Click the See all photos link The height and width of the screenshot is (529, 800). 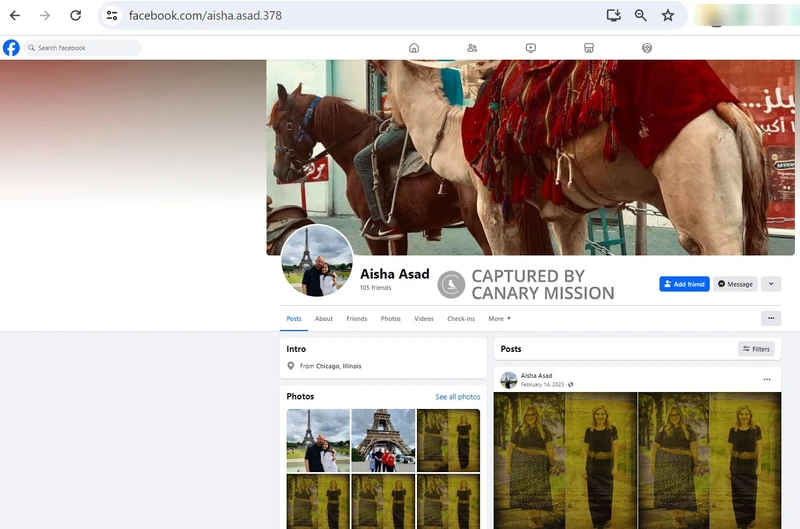(x=458, y=397)
